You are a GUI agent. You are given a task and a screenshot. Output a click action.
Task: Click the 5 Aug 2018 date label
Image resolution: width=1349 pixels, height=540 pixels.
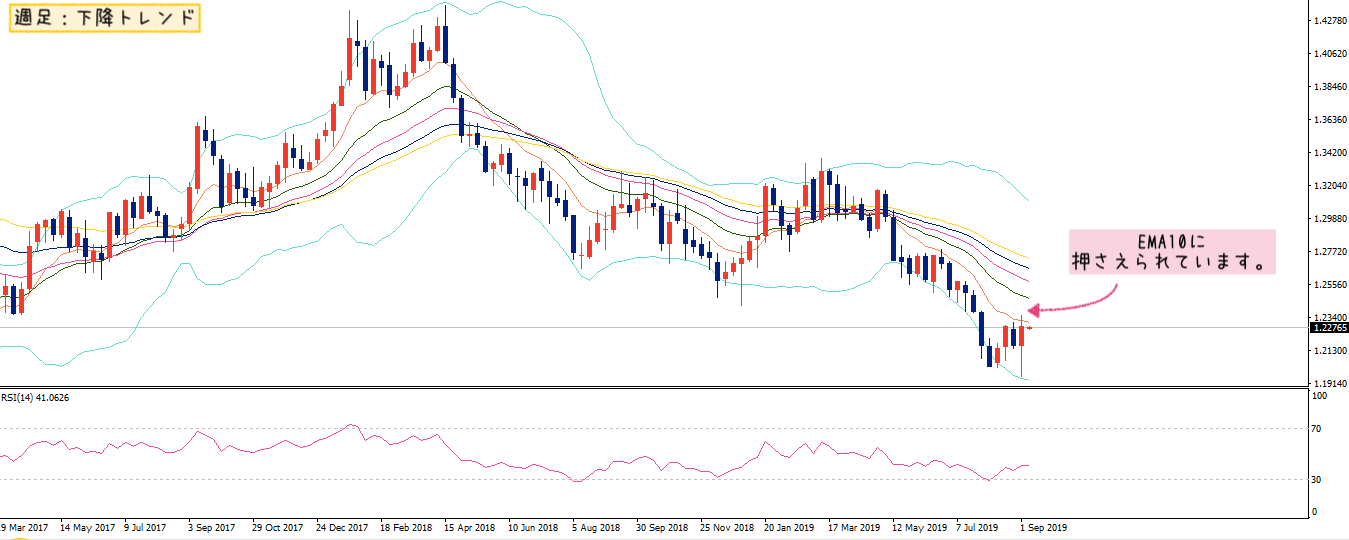click(x=597, y=526)
